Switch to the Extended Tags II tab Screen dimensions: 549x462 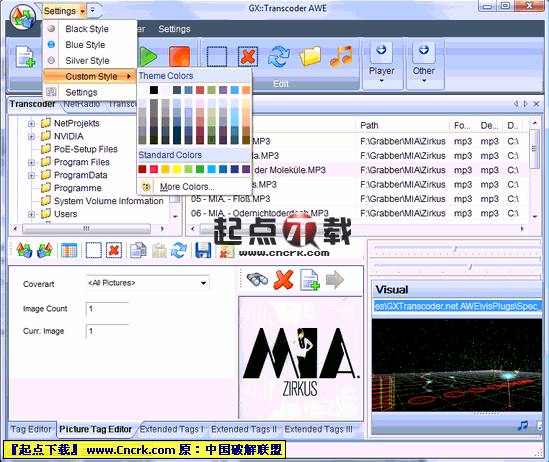pos(244,429)
